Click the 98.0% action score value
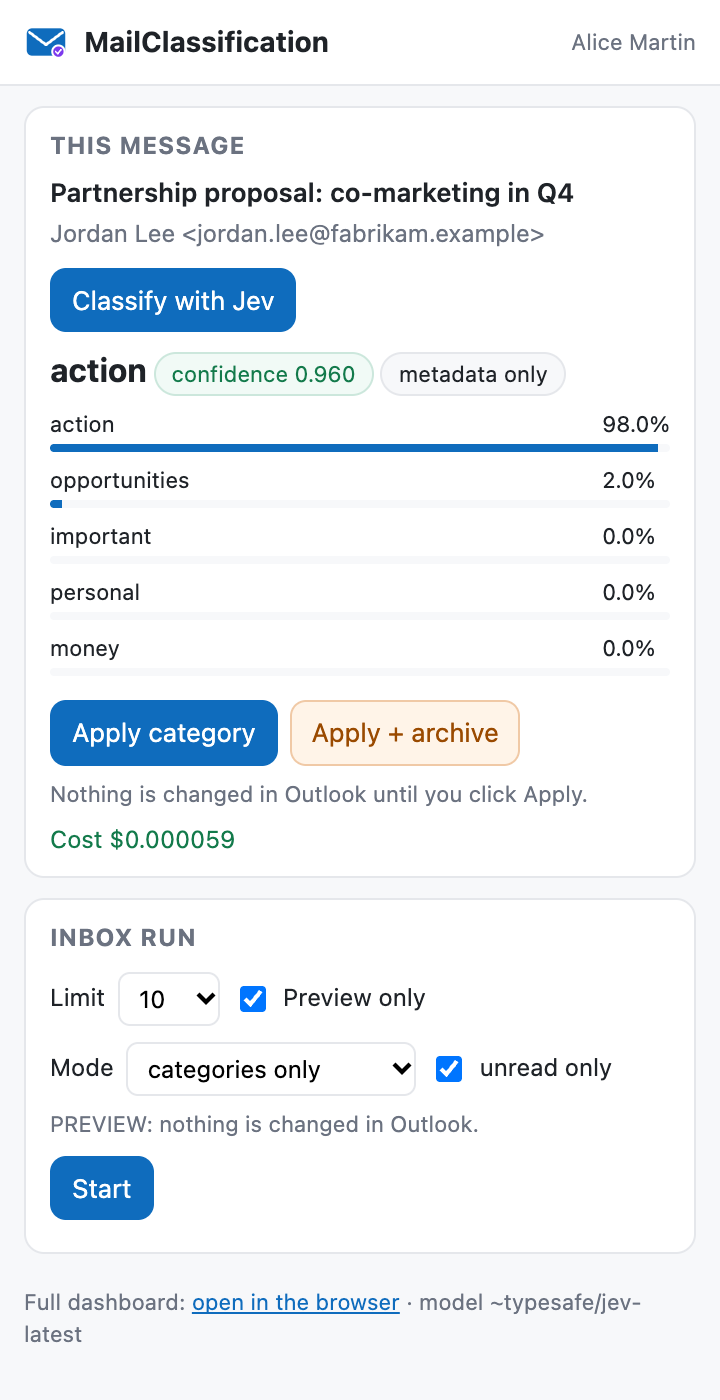The image size is (720, 1400). point(636,425)
